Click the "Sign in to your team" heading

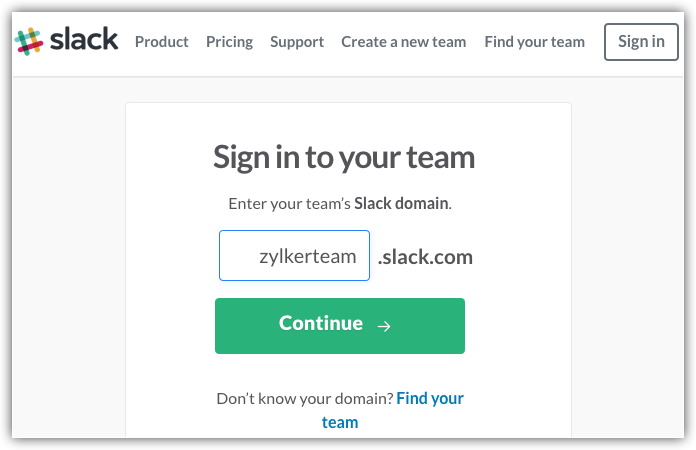344,157
